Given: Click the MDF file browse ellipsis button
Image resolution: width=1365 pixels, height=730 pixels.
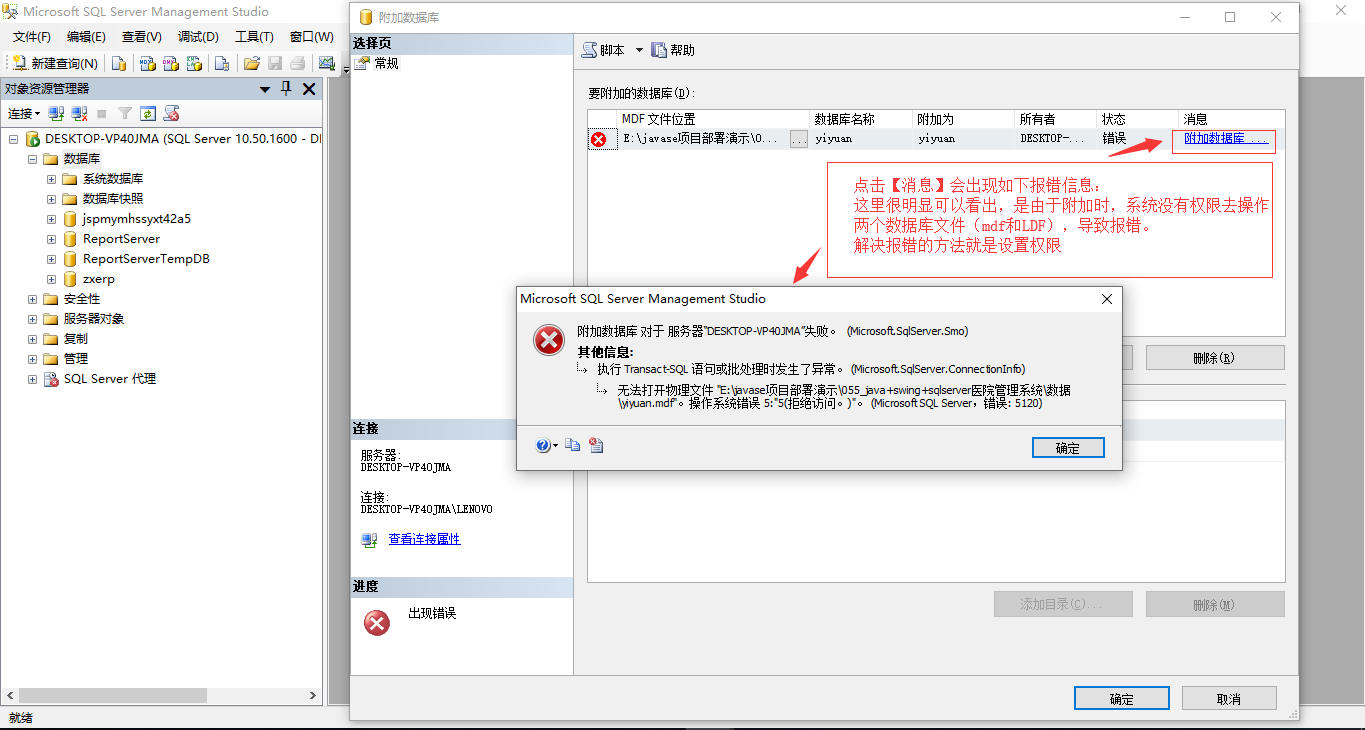Looking at the screenshot, I should coord(799,140).
